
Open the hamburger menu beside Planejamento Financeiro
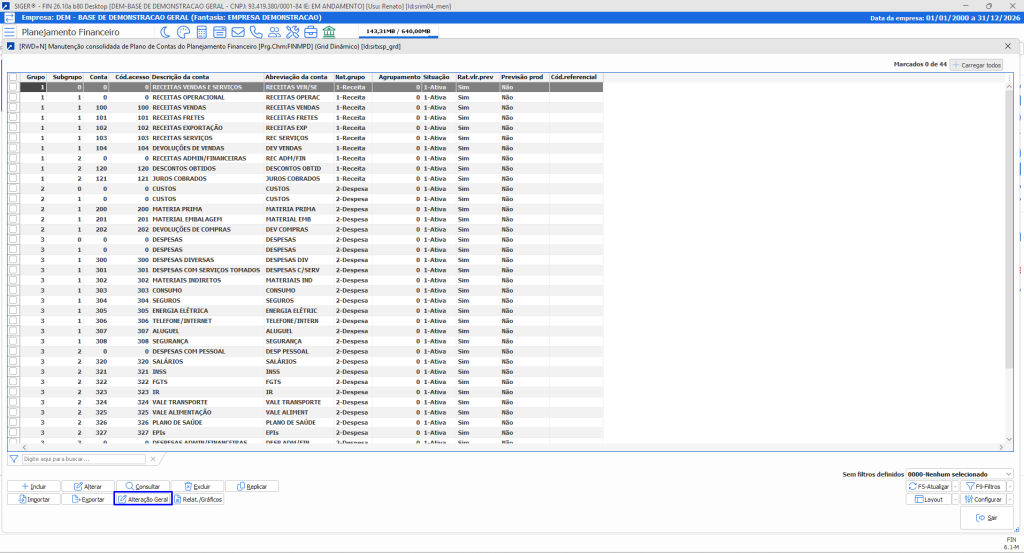tap(10, 32)
